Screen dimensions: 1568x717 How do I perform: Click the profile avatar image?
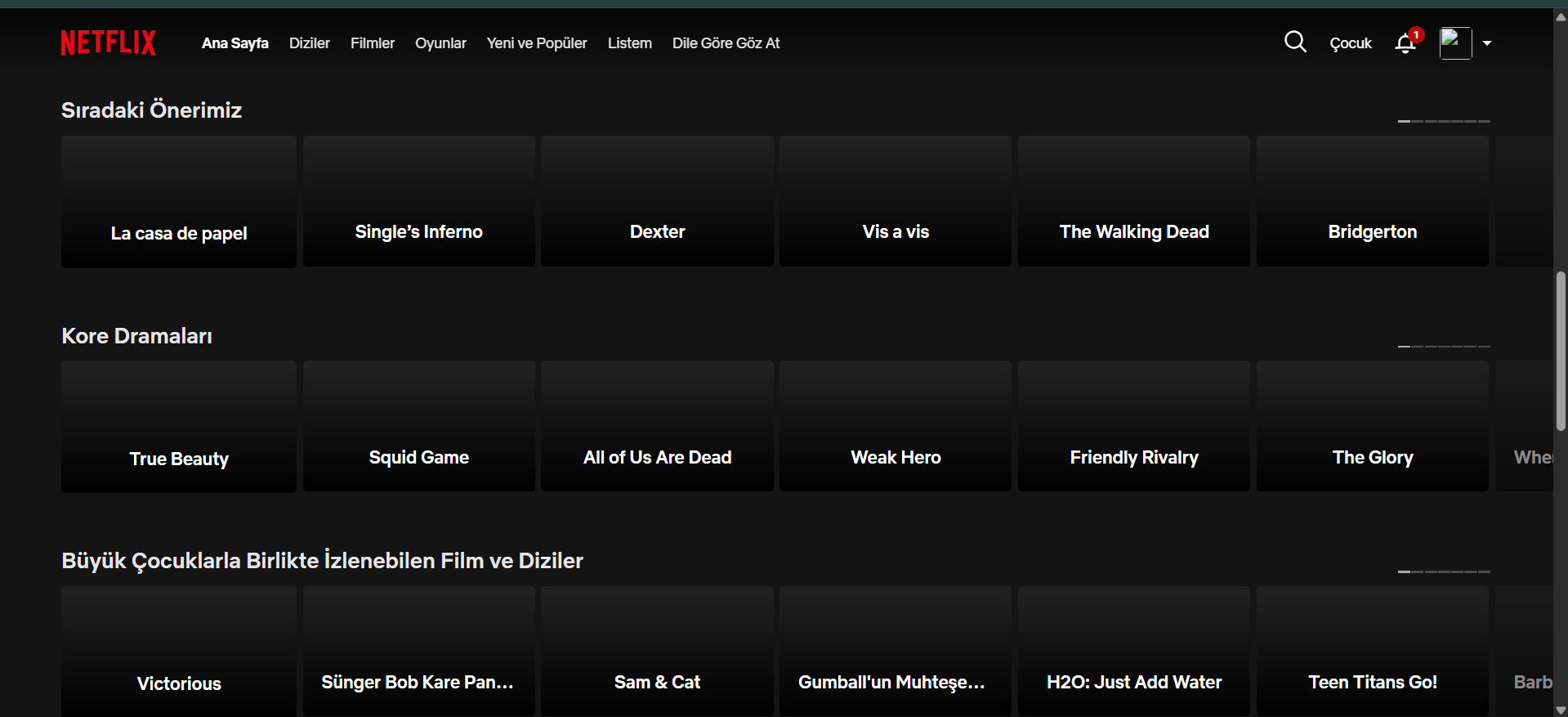(1455, 43)
